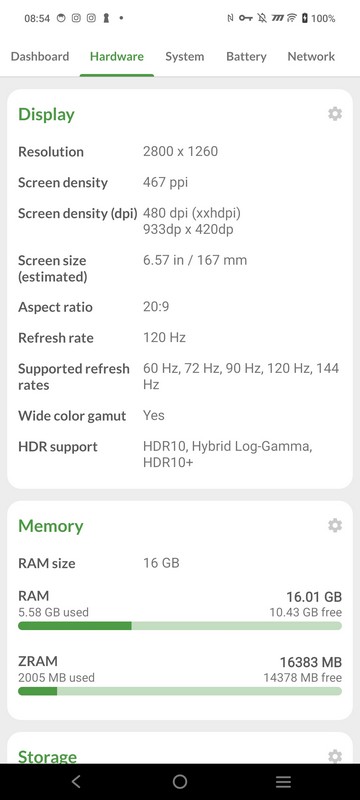Tap the Wi-Fi icon in the status bar
The image size is (360, 800).
[292, 18]
